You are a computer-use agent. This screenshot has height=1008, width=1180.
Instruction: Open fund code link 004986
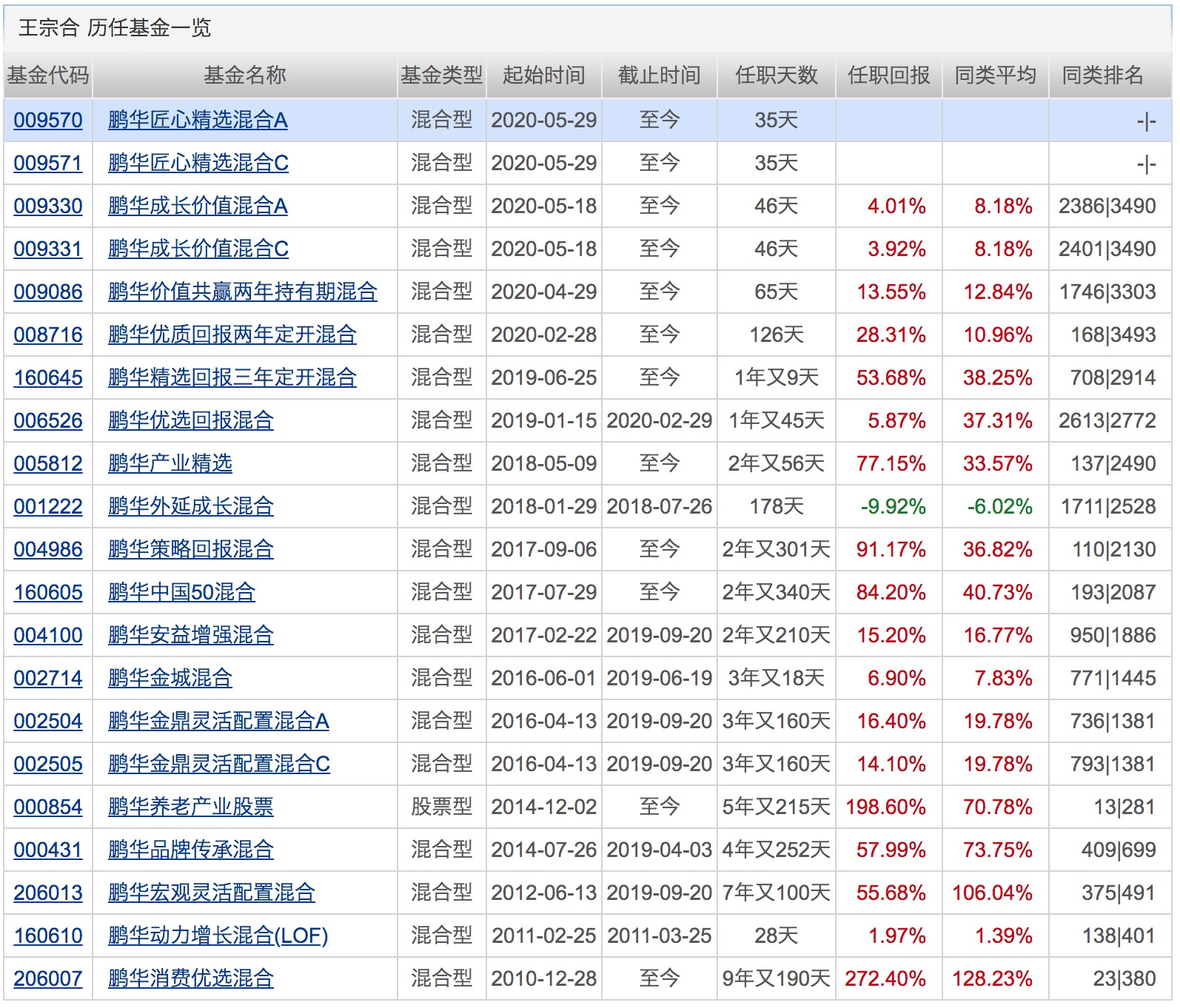point(48,549)
